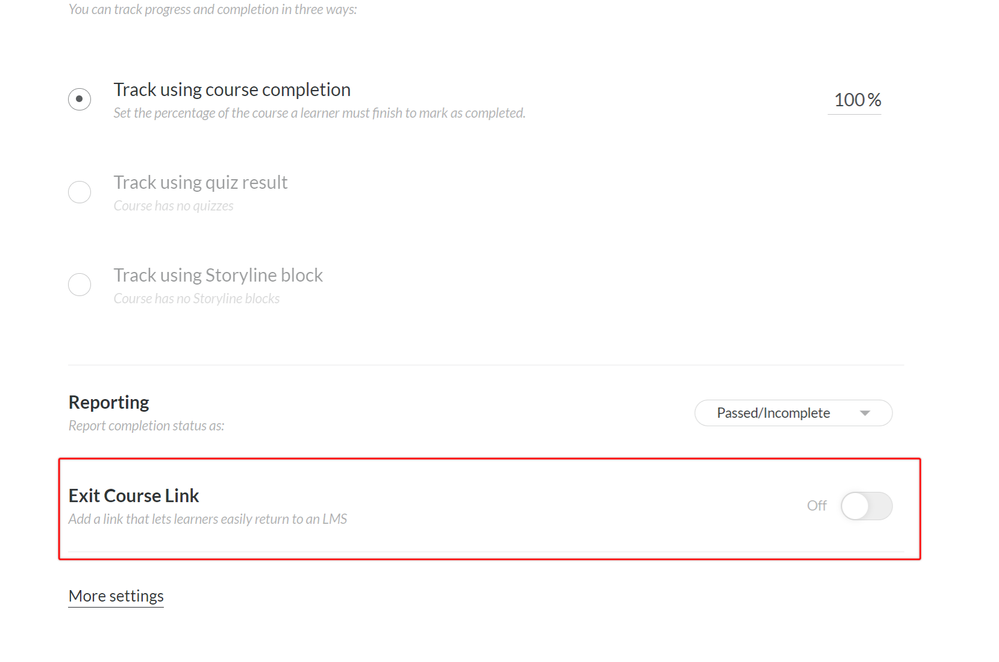999x662 pixels.
Task: Click the "Off" label beside the toggle
Action: coord(817,506)
